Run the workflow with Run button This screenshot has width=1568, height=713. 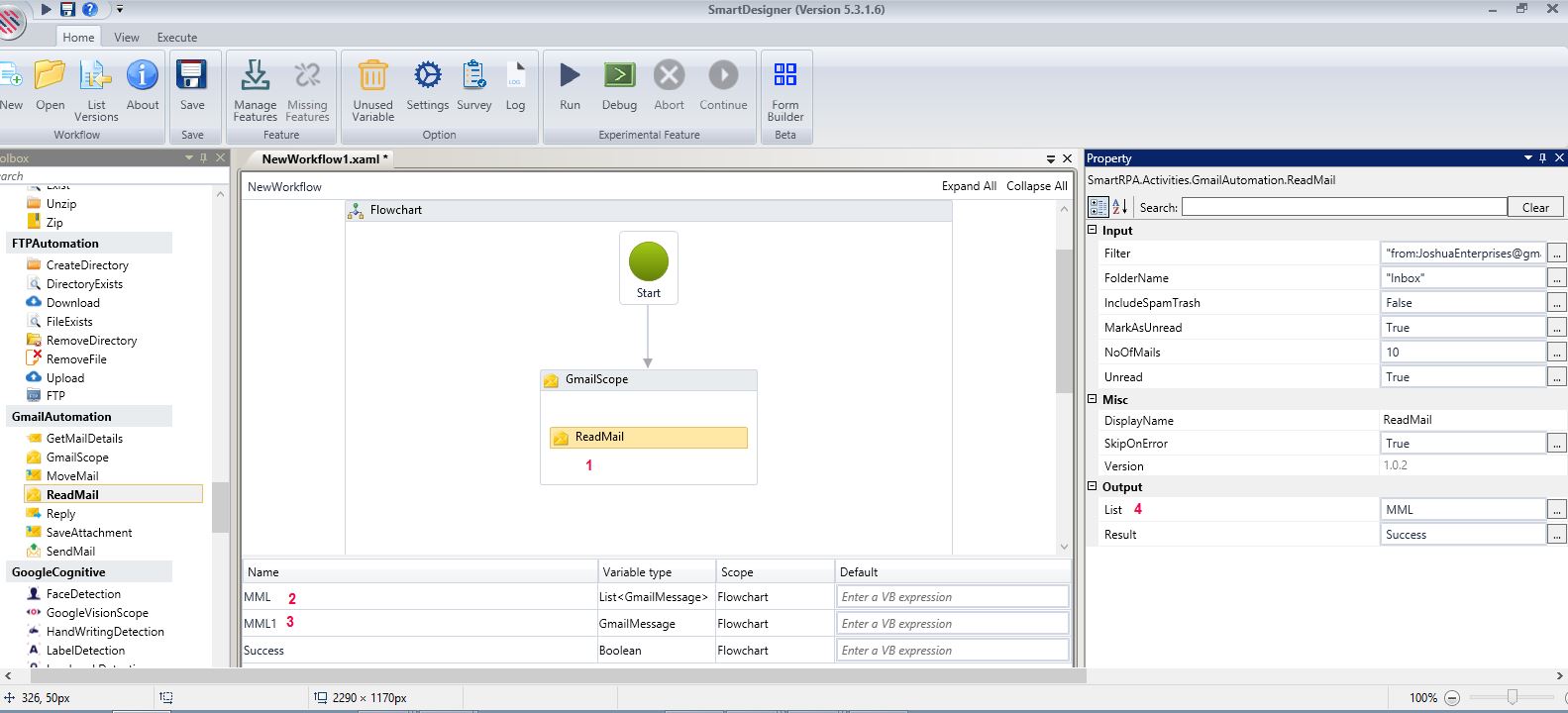[x=570, y=76]
